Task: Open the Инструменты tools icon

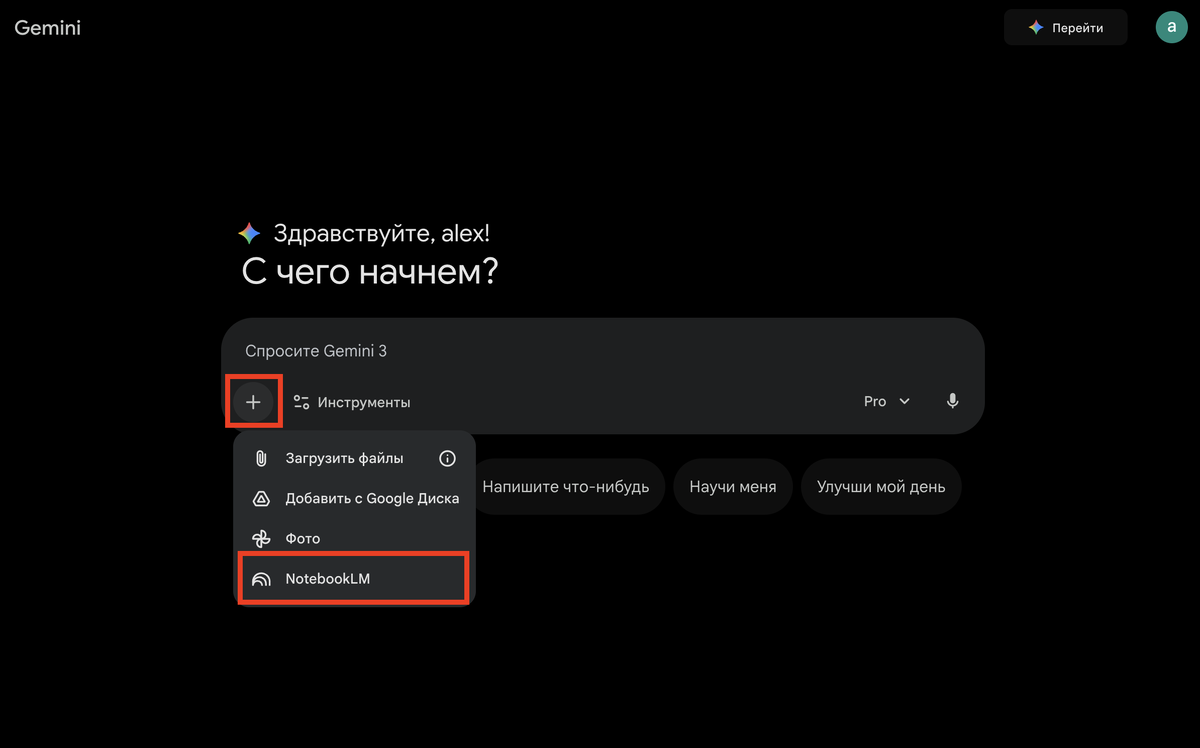Action: tap(301, 401)
